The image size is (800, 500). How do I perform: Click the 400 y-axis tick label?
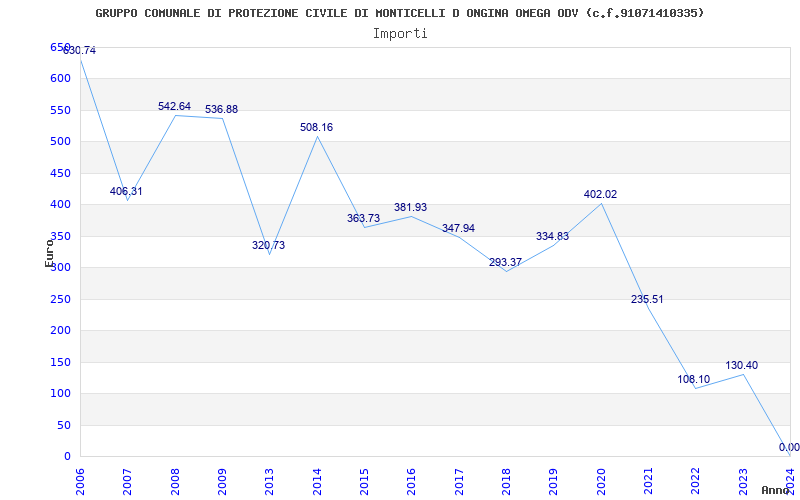point(59,205)
